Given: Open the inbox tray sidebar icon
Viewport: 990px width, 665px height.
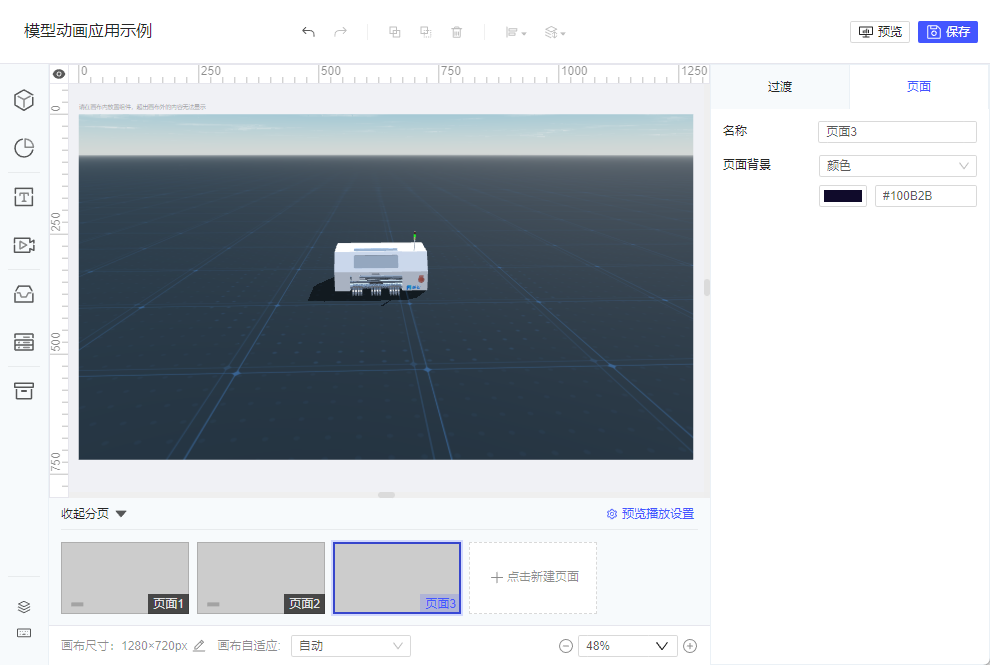Looking at the screenshot, I should [24, 294].
